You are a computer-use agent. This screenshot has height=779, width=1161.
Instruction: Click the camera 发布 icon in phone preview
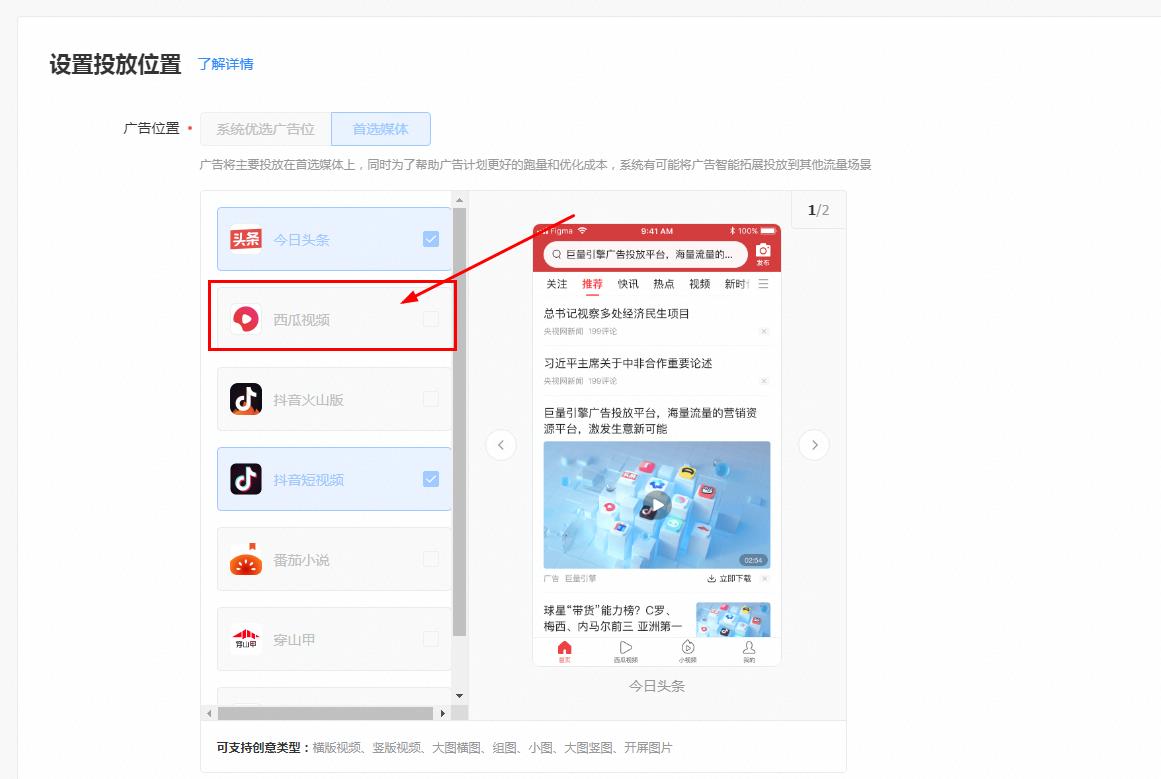763,253
